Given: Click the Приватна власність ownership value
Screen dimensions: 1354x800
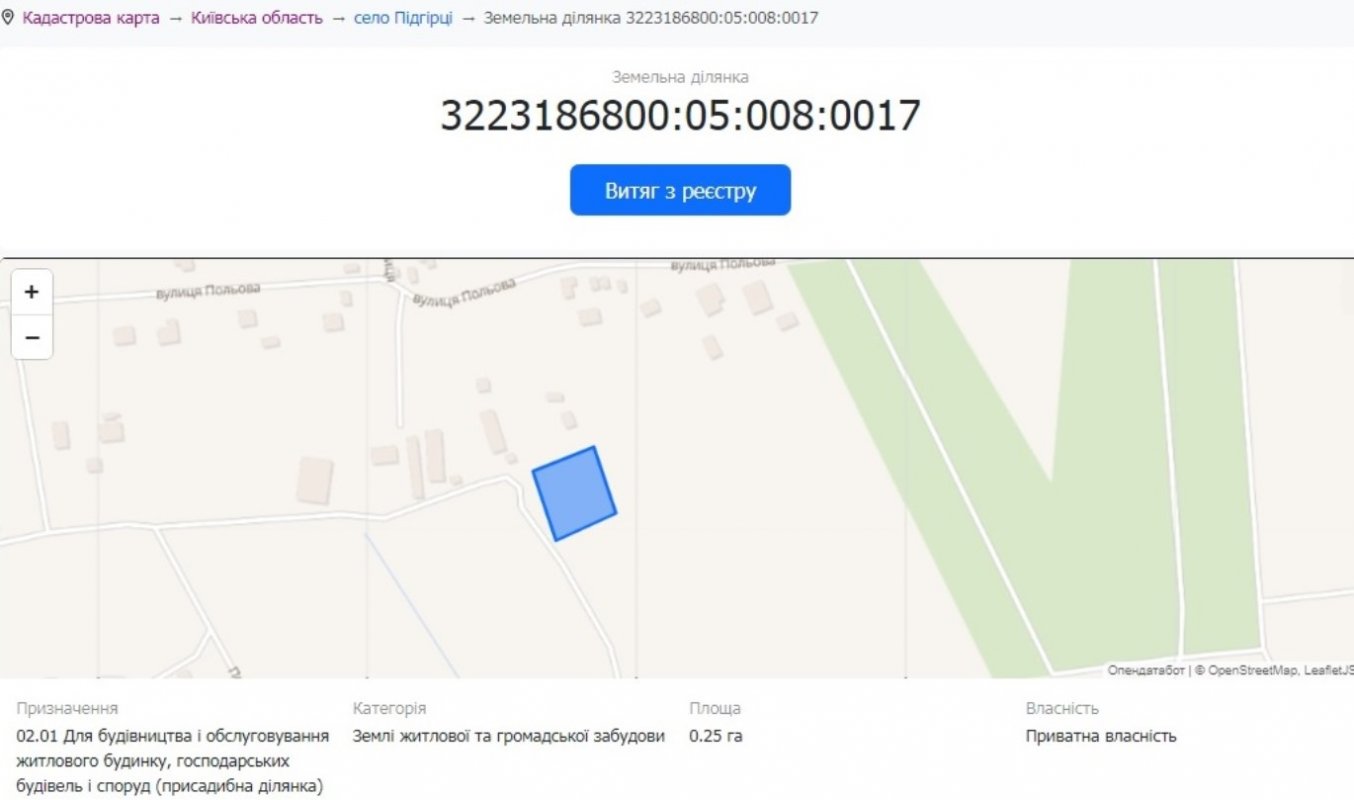Looking at the screenshot, I should coord(1101,736).
